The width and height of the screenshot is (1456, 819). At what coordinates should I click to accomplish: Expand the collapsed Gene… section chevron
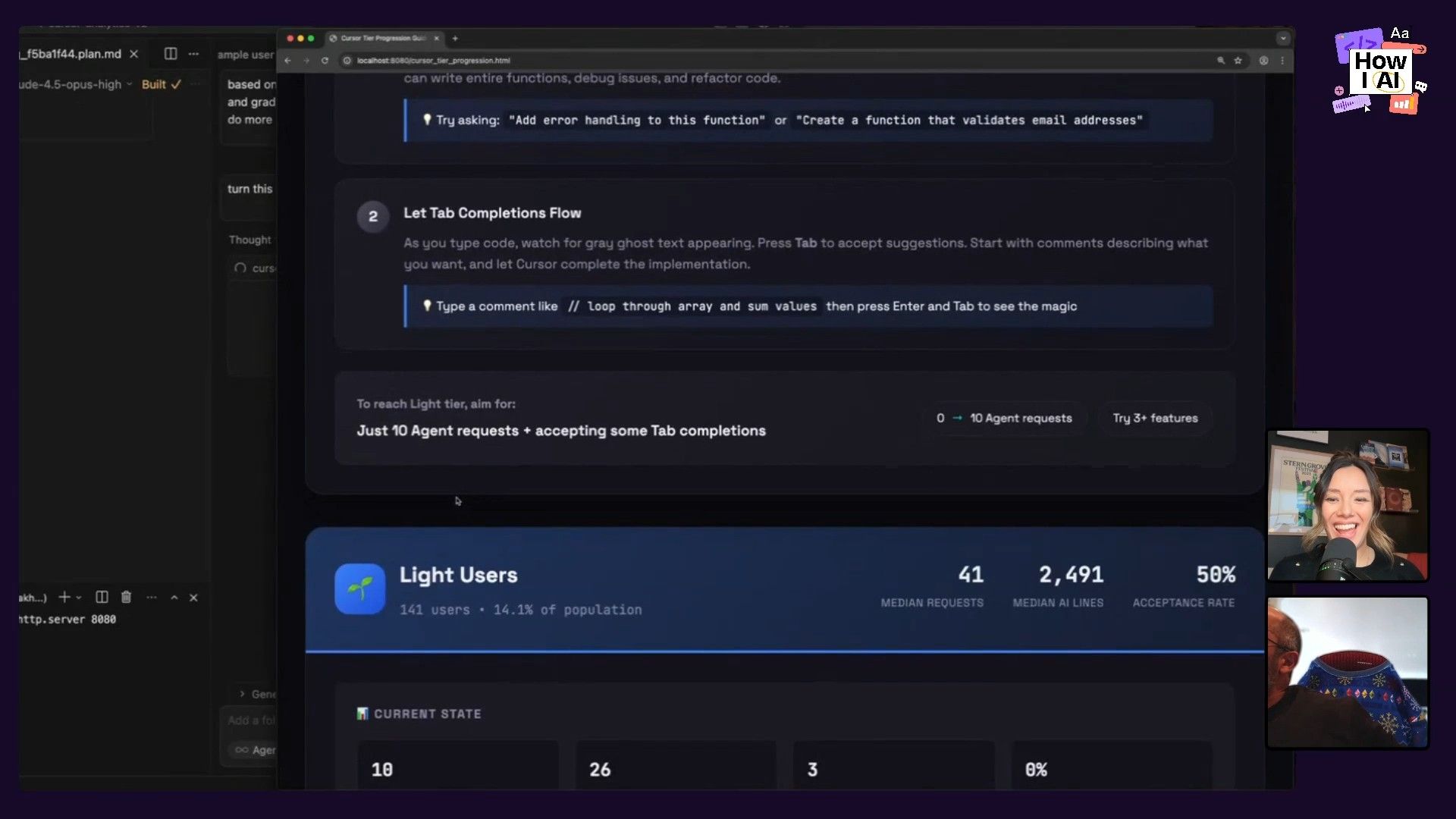coord(242,694)
